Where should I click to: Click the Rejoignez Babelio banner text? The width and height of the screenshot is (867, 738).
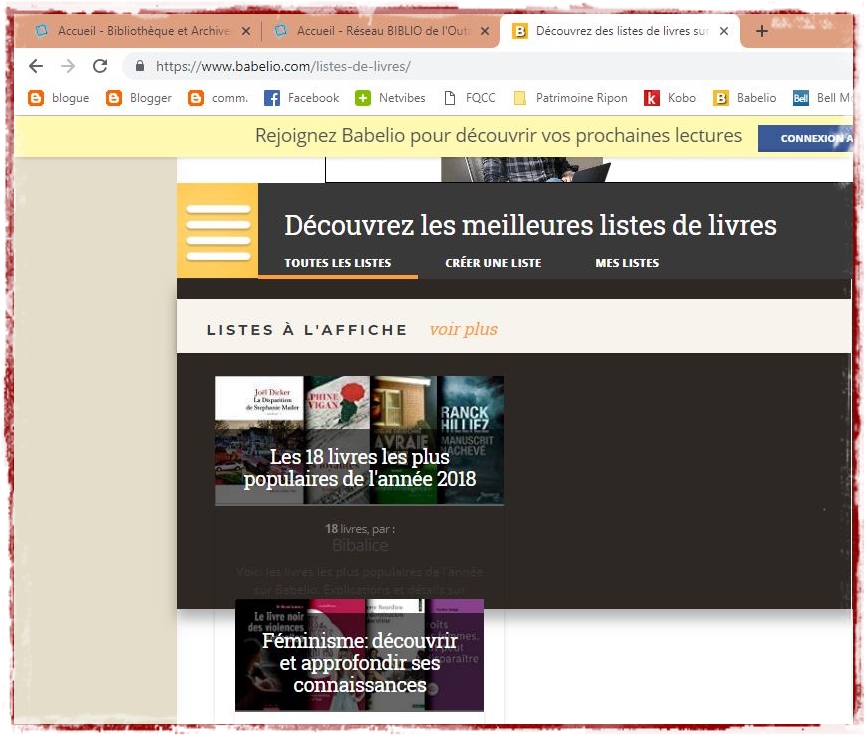coord(498,135)
